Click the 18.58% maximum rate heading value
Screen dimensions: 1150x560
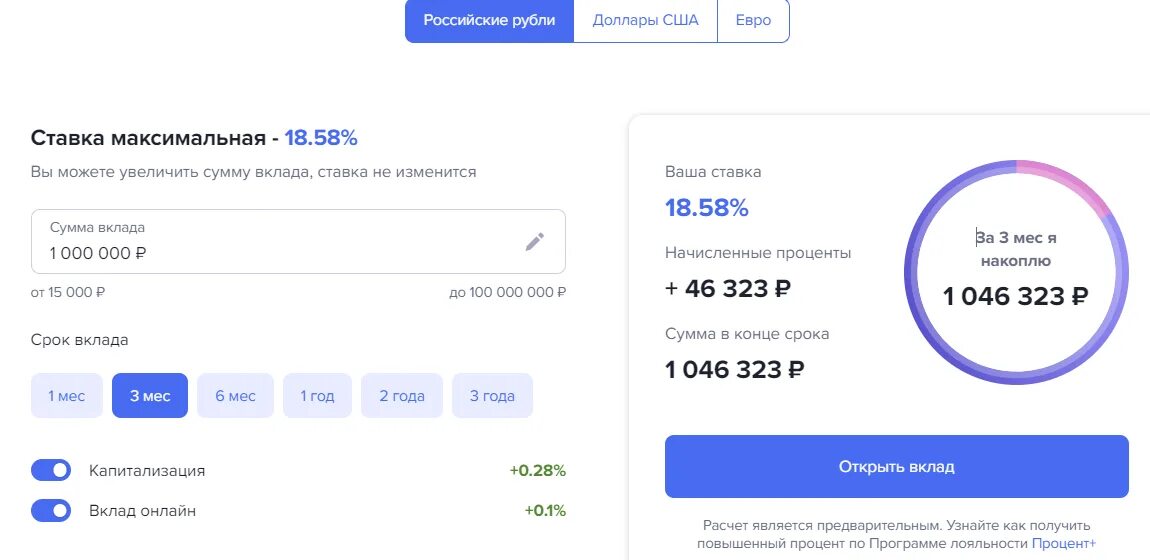(321, 138)
